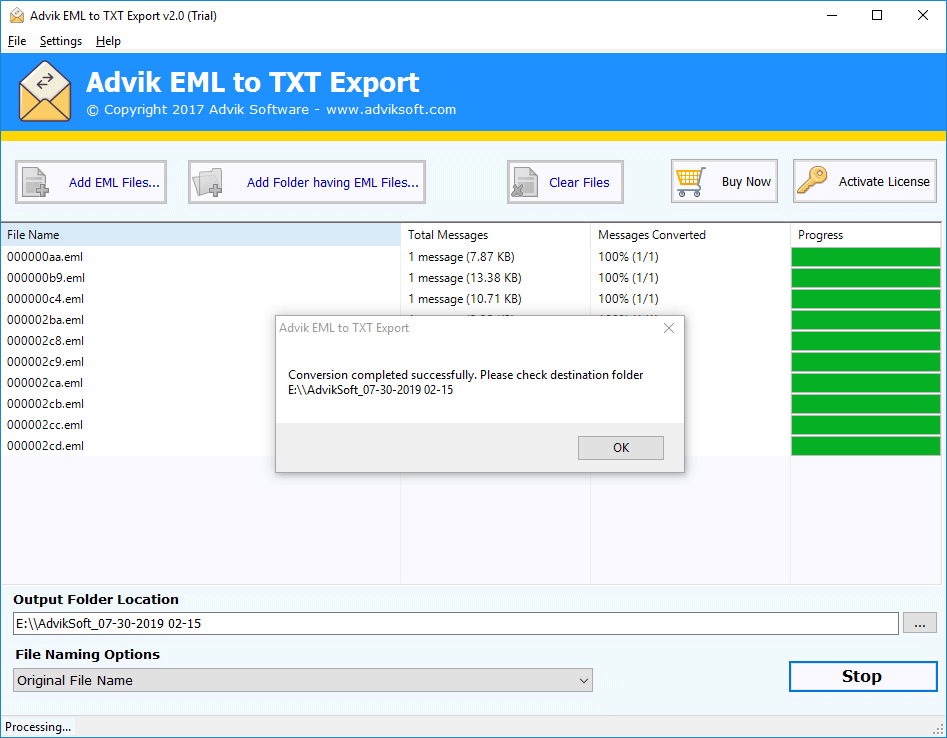Click the Buy Now shopping cart icon

pyautogui.click(x=691, y=182)
